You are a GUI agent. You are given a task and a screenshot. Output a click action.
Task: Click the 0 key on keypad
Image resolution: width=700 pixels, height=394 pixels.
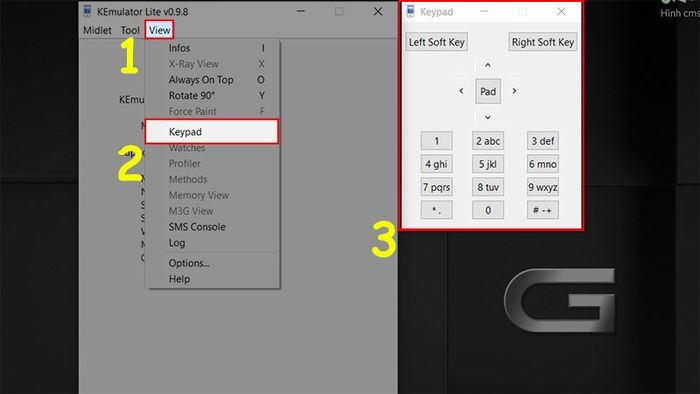tap(488, 210)
